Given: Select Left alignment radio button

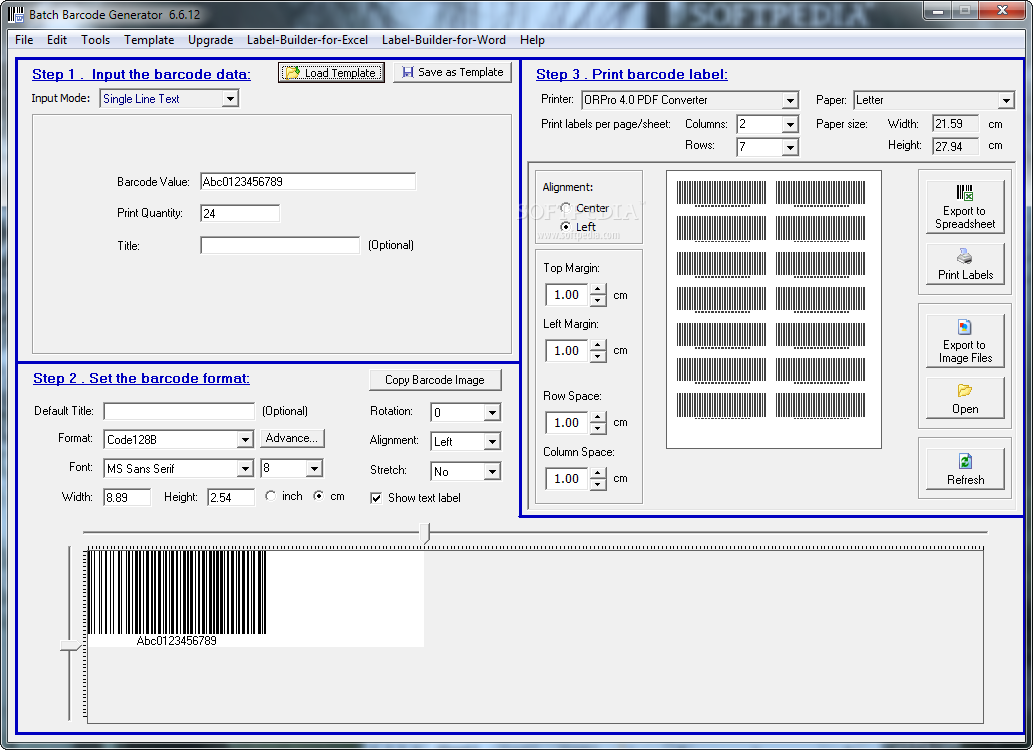Looking at the screenshot, I should click(x=565, y=226).
